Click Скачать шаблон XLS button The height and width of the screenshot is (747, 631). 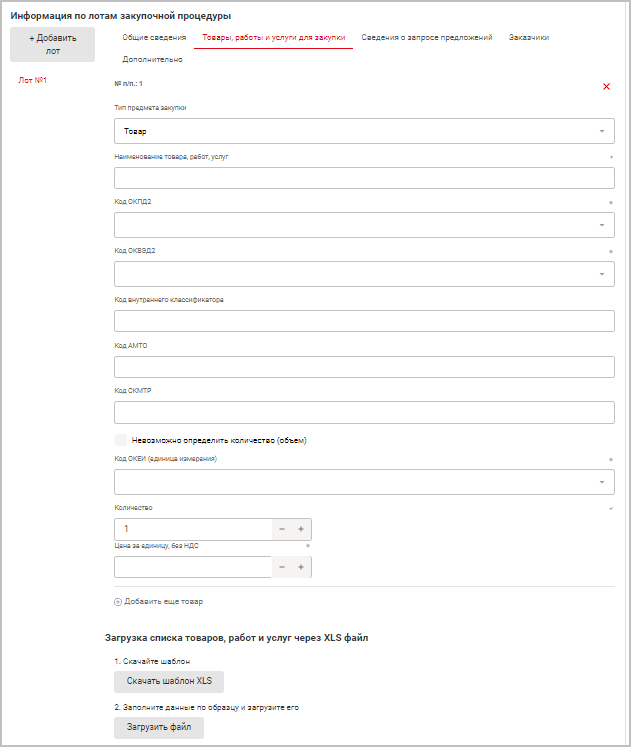pyautogui.click(x=169, y=681)
